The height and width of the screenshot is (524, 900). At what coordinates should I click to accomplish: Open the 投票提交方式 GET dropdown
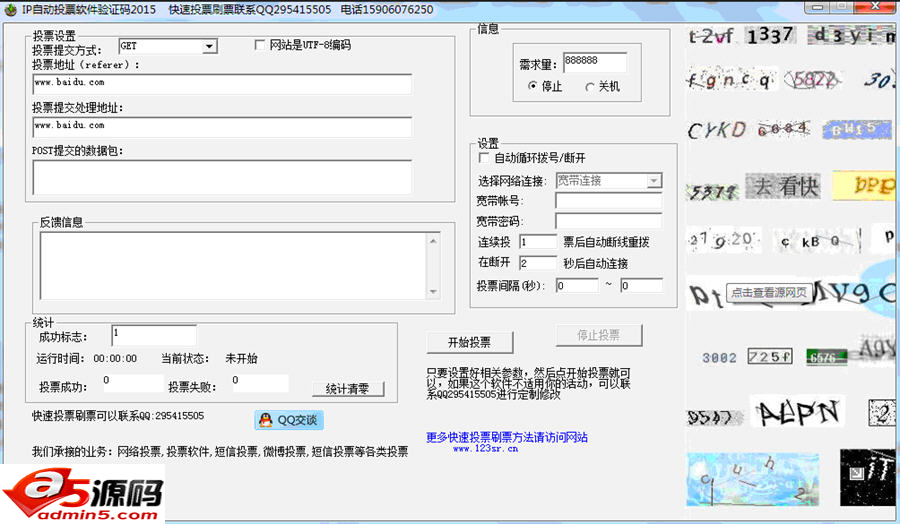210,46
